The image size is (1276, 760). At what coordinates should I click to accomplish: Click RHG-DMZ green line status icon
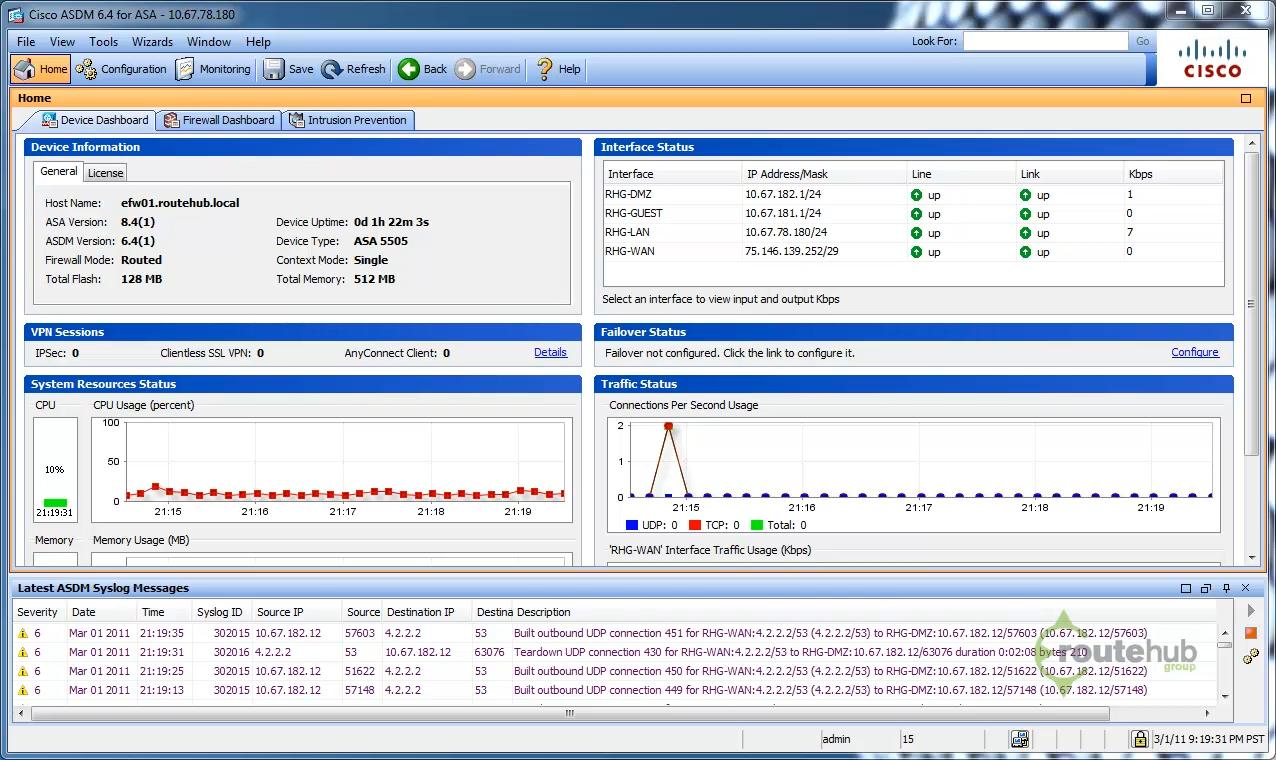[x=916, y=195]
